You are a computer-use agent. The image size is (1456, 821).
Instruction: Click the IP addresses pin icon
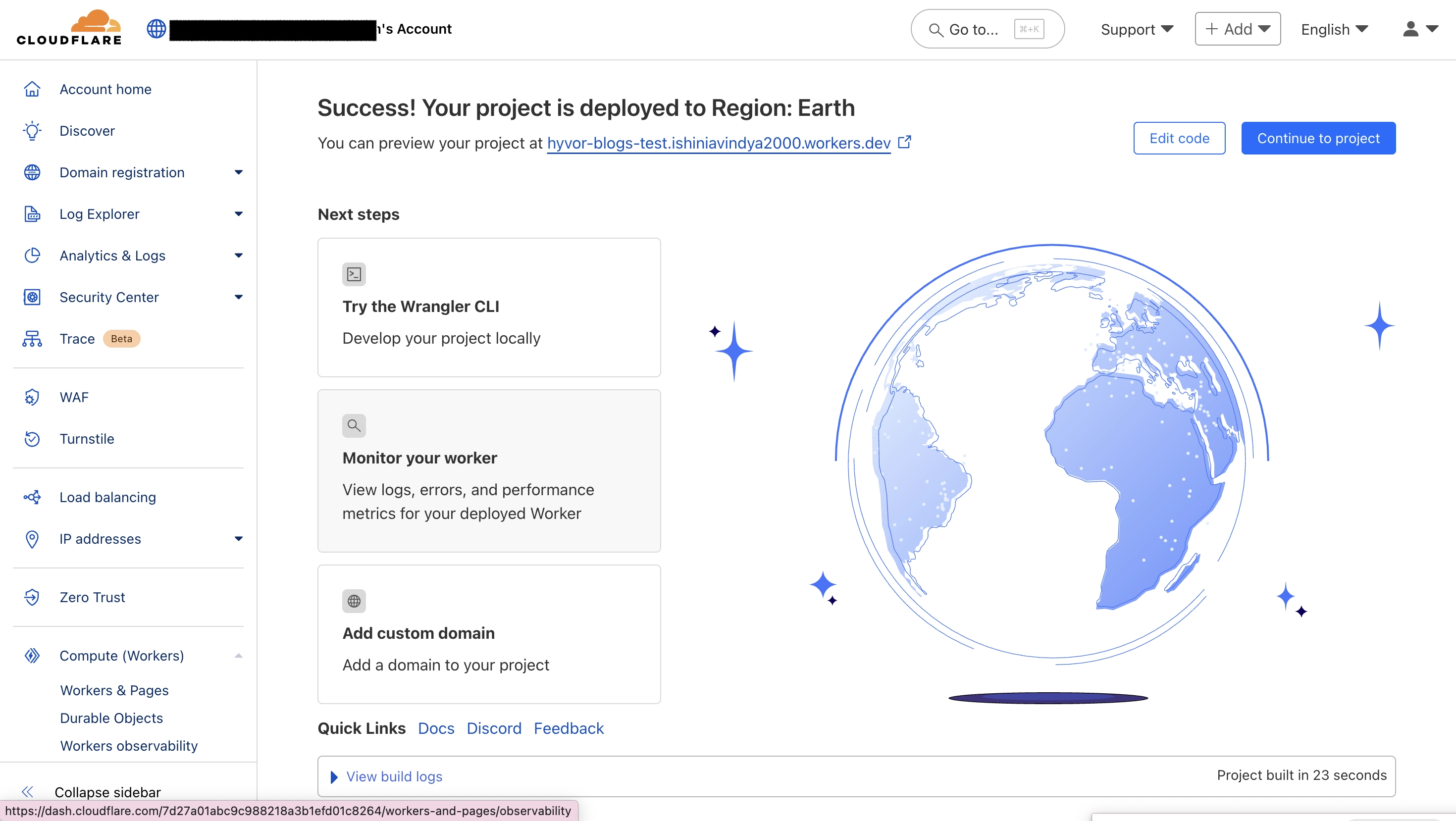32,539
